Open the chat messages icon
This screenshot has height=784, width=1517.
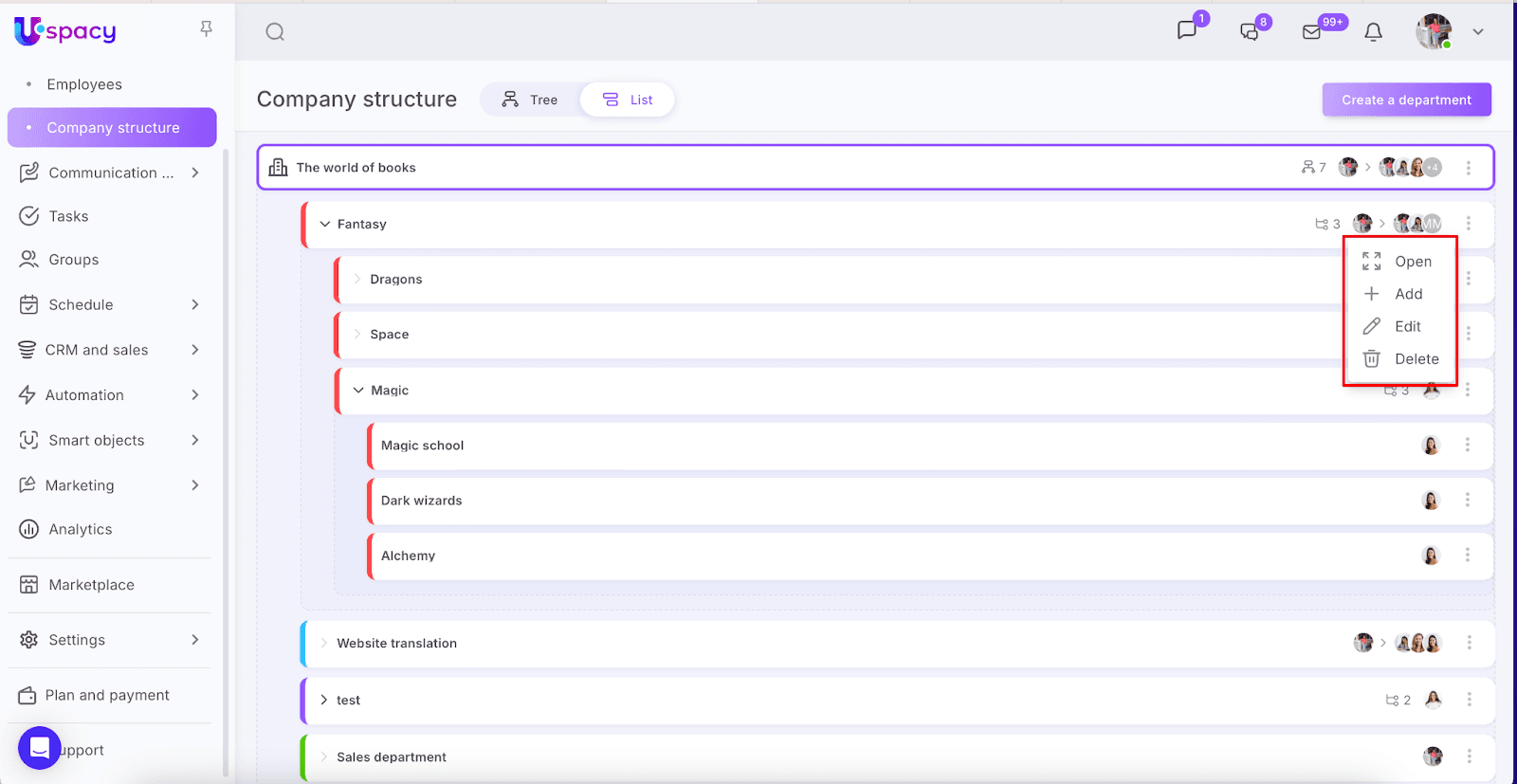click(x=1186, y=31)
